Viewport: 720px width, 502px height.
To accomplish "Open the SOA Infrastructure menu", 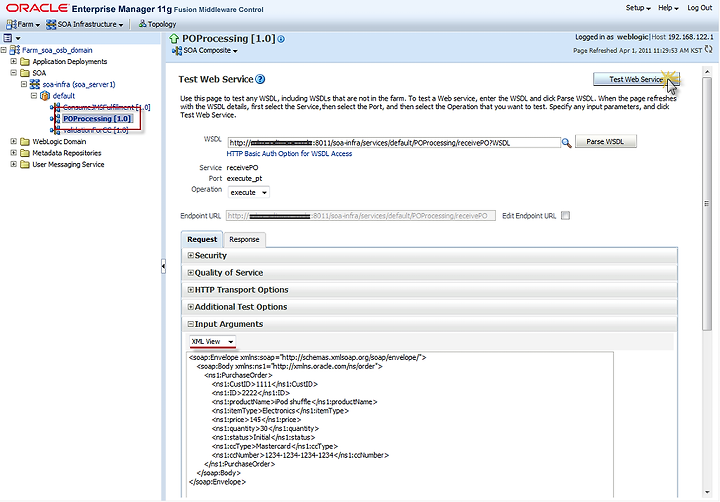I will click(x=85, y=24).
